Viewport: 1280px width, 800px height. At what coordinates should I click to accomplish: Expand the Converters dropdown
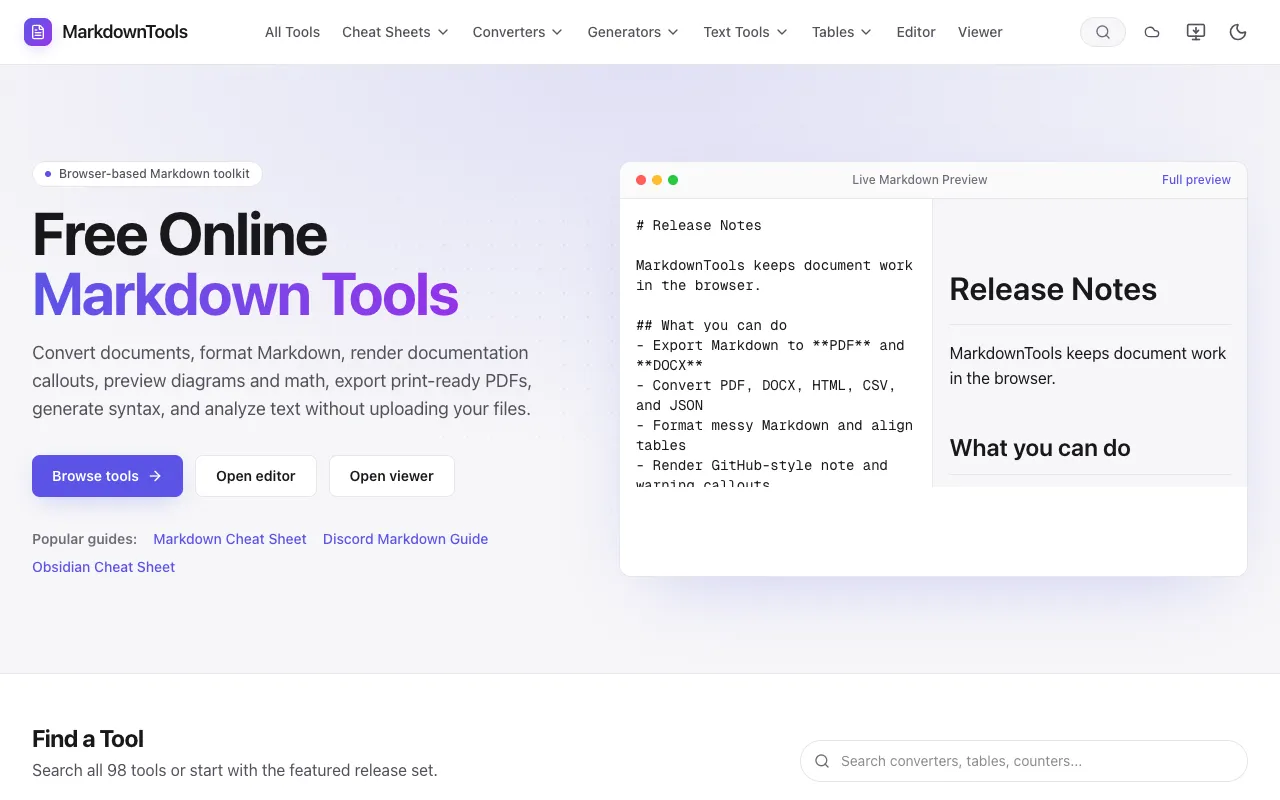pos(518,32)
